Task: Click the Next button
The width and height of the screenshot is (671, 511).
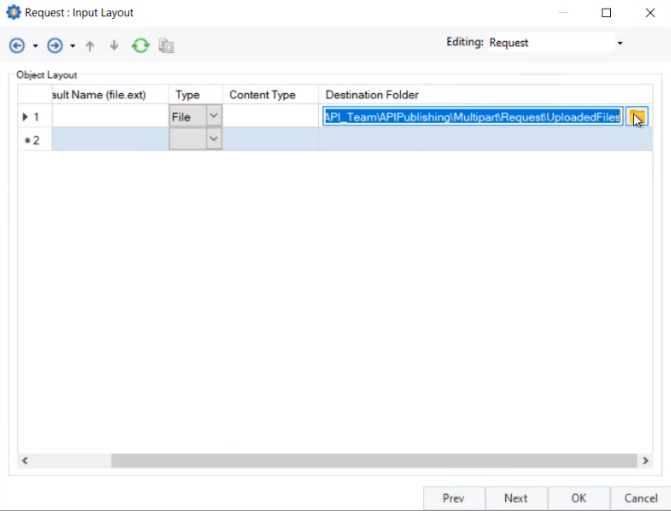Action: click(x=516, y=498)
